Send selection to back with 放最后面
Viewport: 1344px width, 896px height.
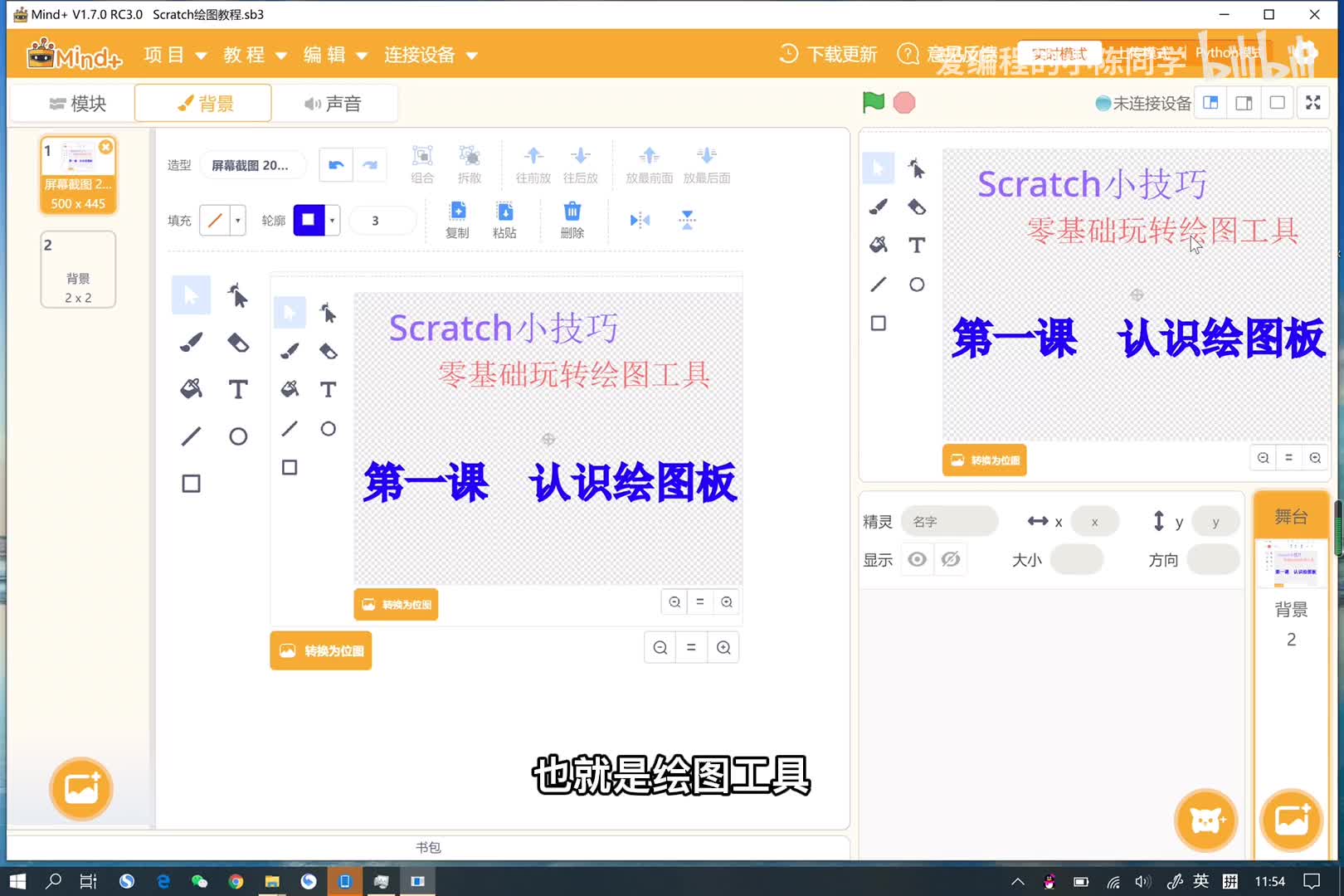coord(707,164)
